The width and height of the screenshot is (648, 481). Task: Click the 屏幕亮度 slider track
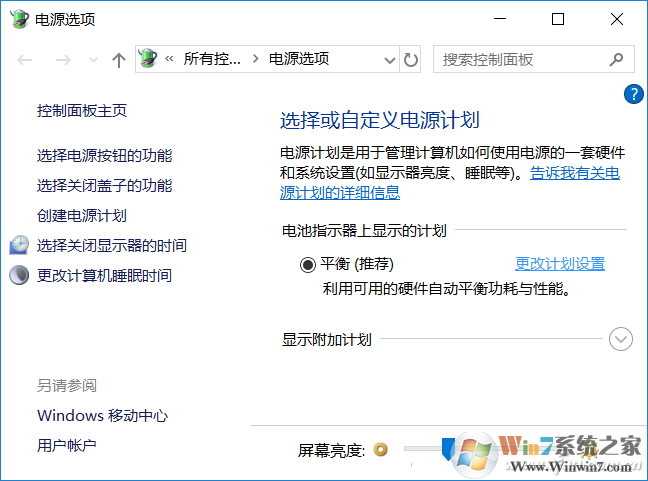[x=420, y=450]
